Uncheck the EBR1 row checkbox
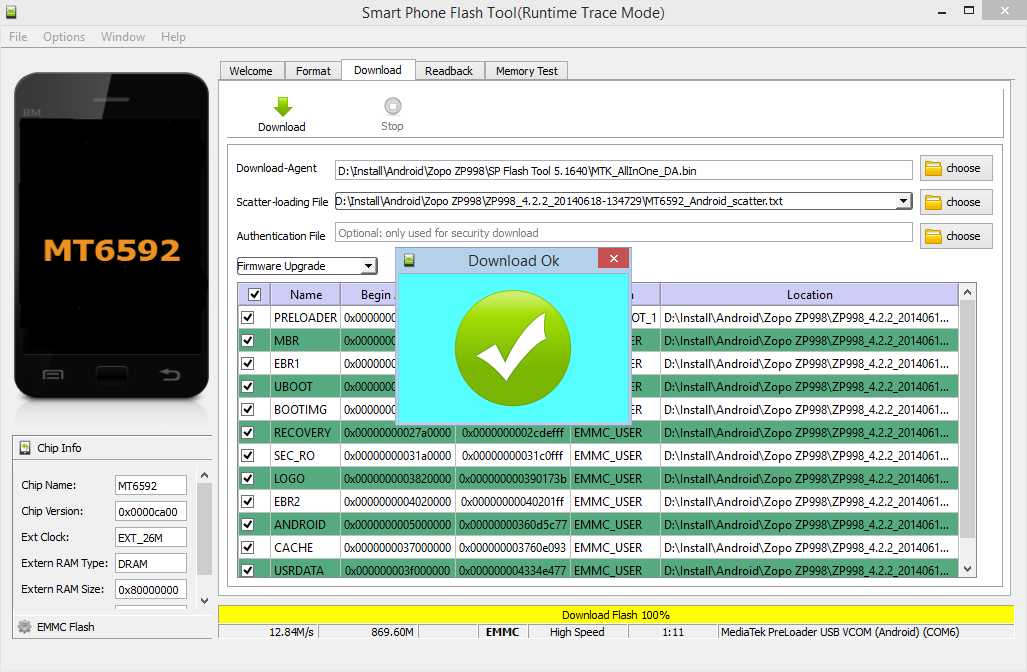Image resolution: width=1027 pixels, height=672 pixels. (x=248, y=364)
